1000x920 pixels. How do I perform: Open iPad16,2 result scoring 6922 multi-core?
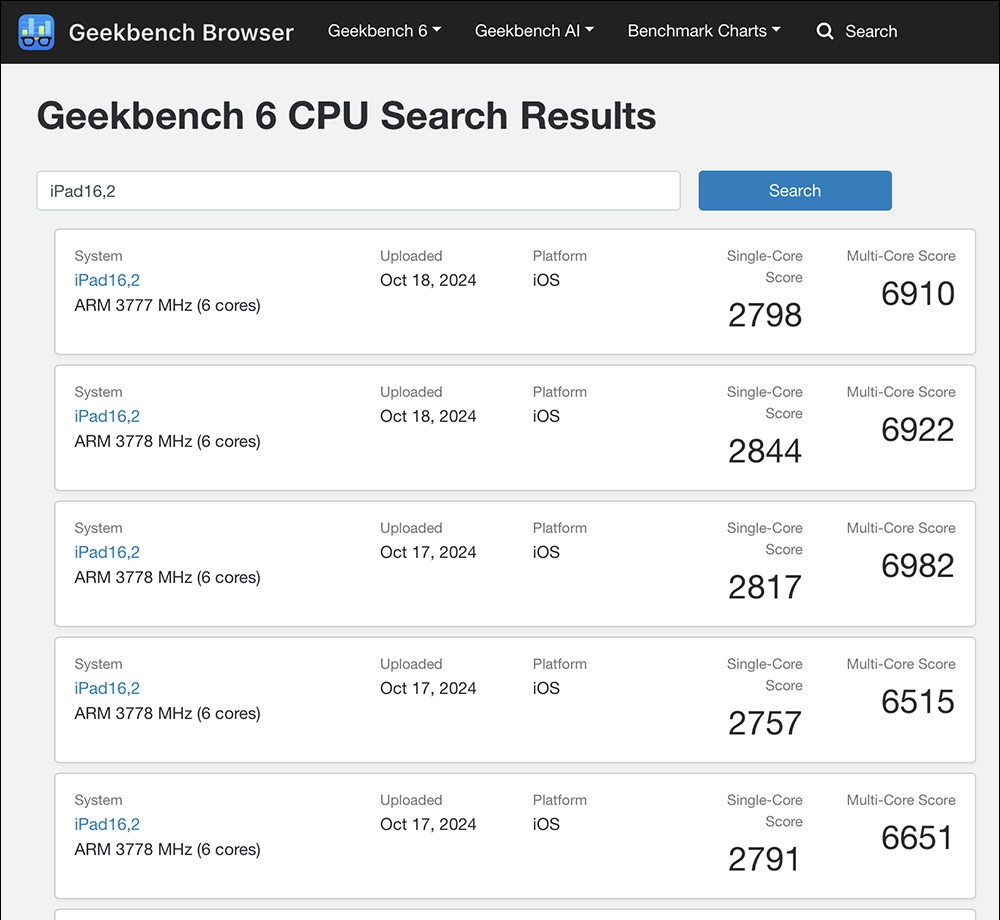107,416
